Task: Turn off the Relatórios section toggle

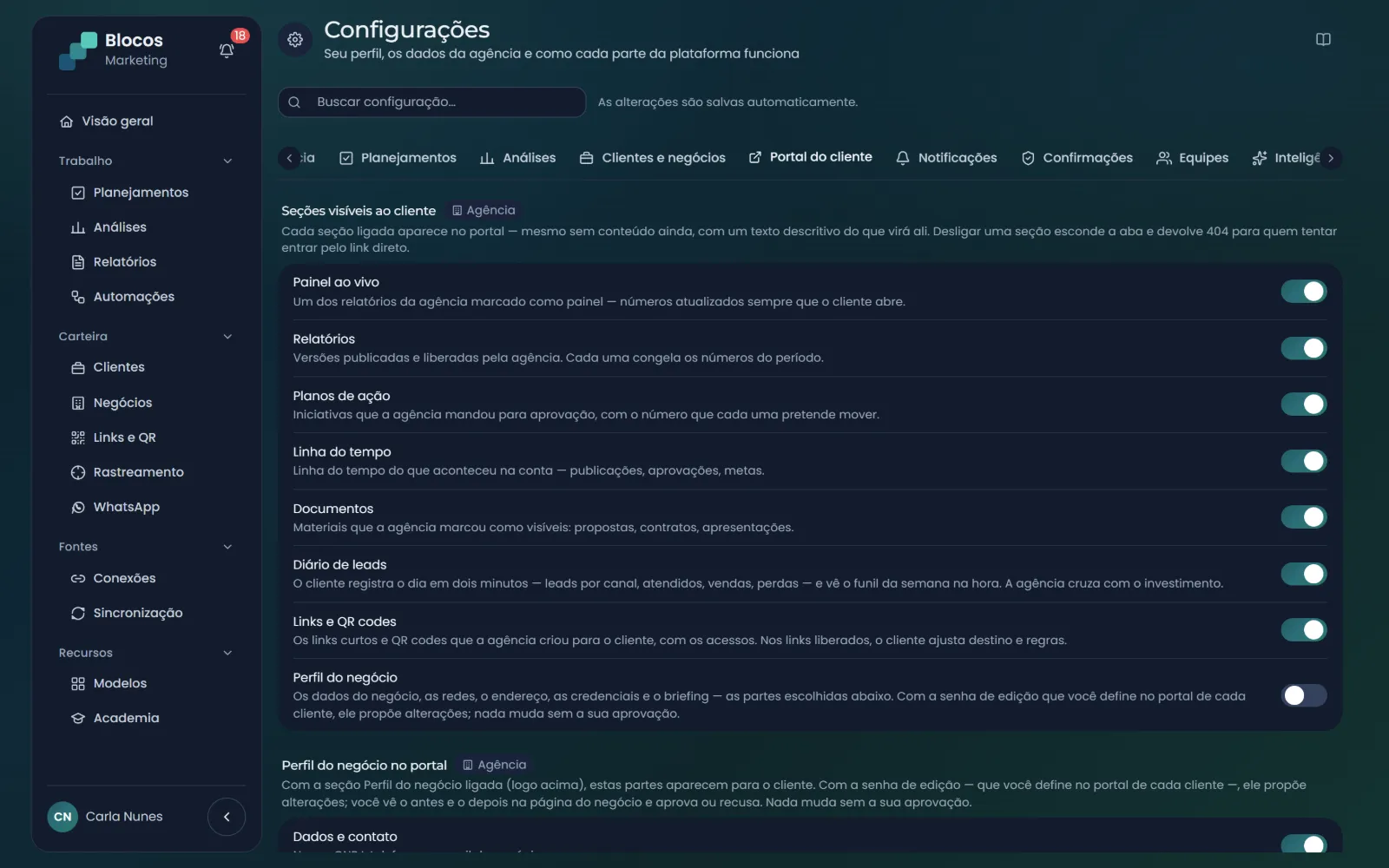Action: click(x=1304, y=348)
